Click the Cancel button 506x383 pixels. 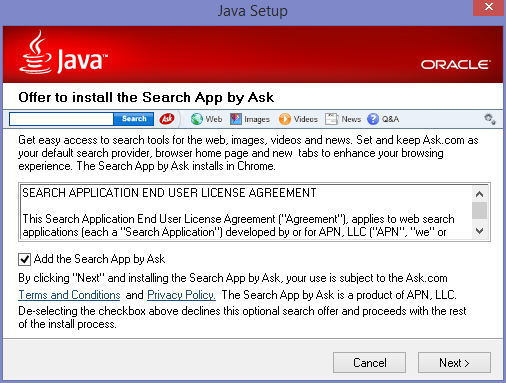click(x=369, y=362)
